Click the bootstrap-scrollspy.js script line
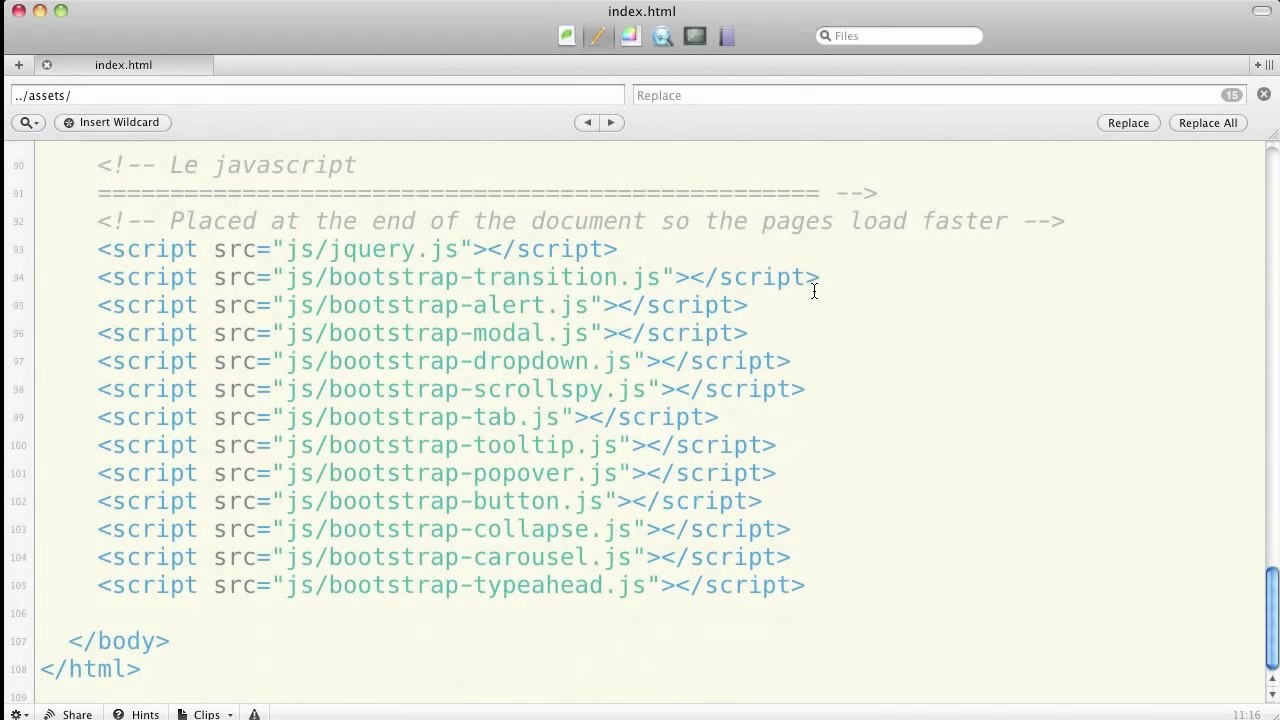Image resolution: width=1280 pixels, height=720 pixels. [x=451, y=389]
